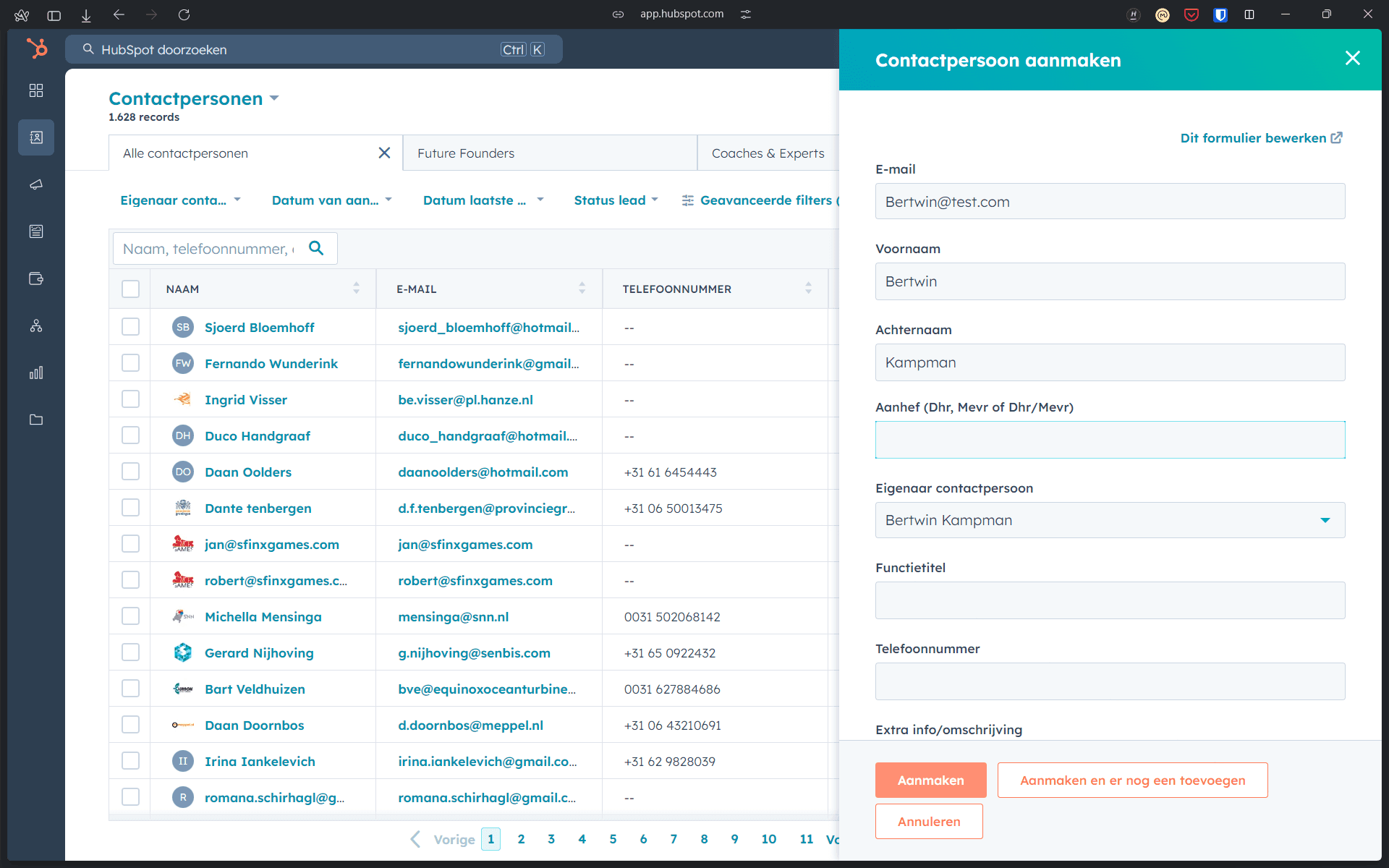Go to page 10 of contacts
1389x868 pixels.
click(x=768, y=839)
